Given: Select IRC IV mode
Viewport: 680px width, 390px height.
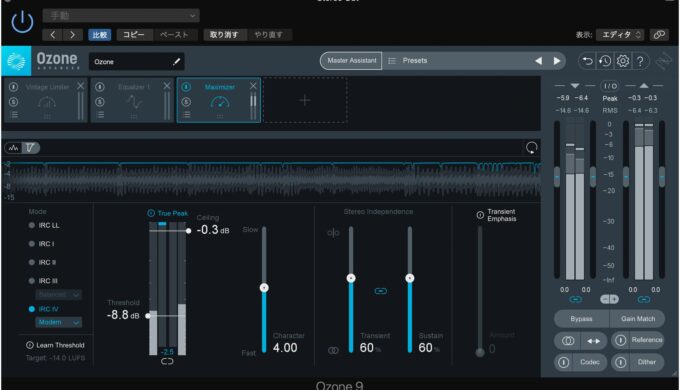Looking at the screenshot, I should tap(43, 309).
